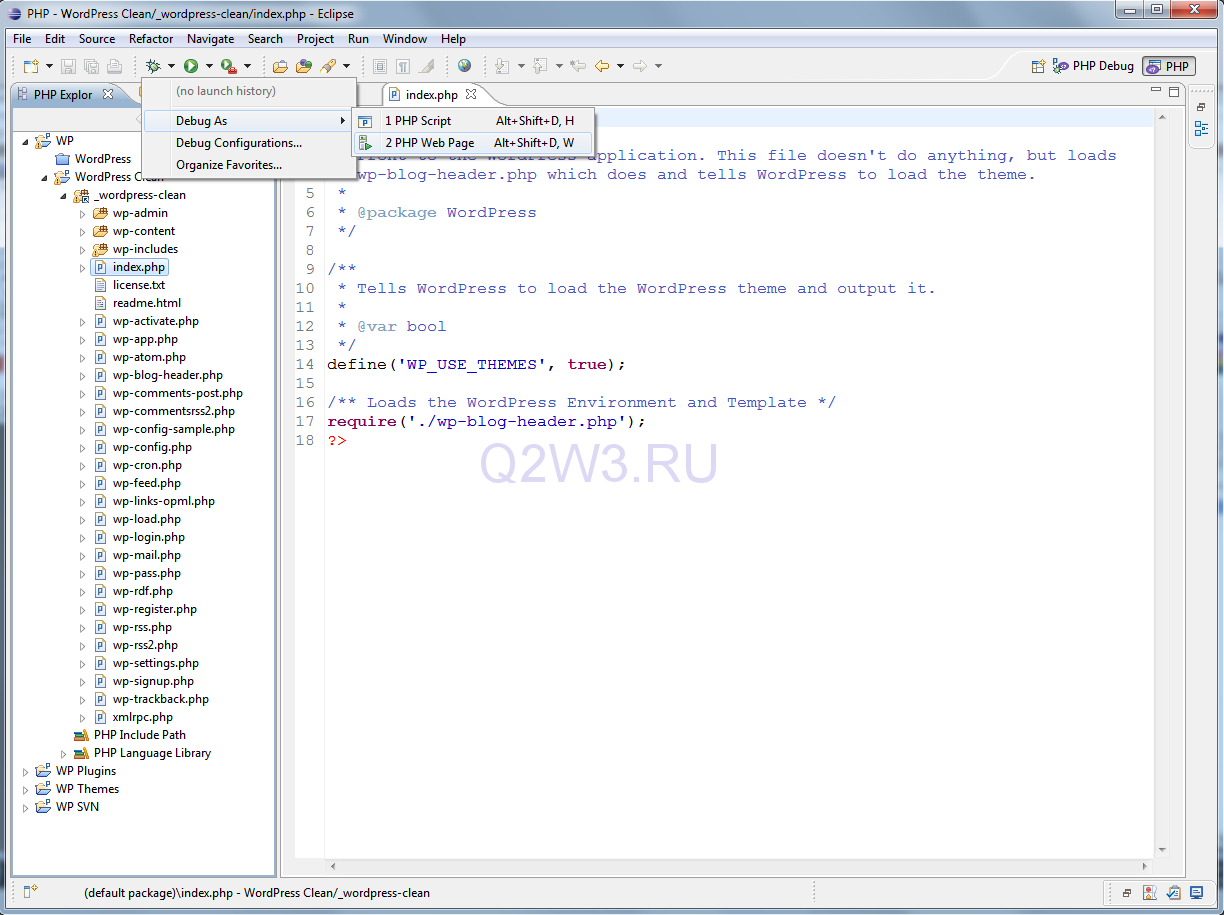Click line 14 define statement in editor
The width and height of the screenshot is (1224, 915).
tap(476, 364)
